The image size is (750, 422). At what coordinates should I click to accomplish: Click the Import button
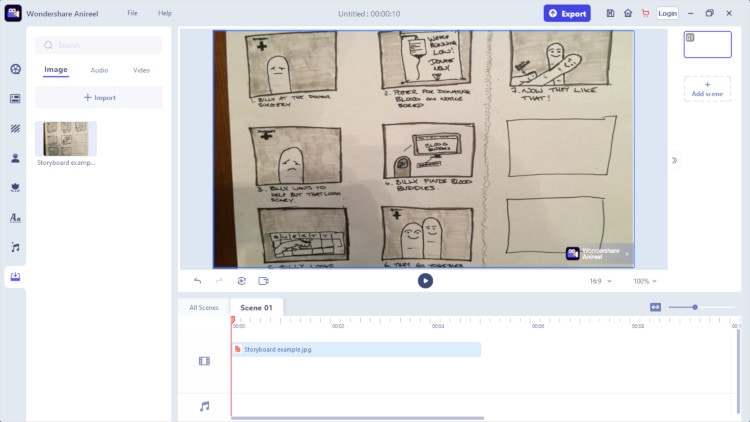[99, 98]
